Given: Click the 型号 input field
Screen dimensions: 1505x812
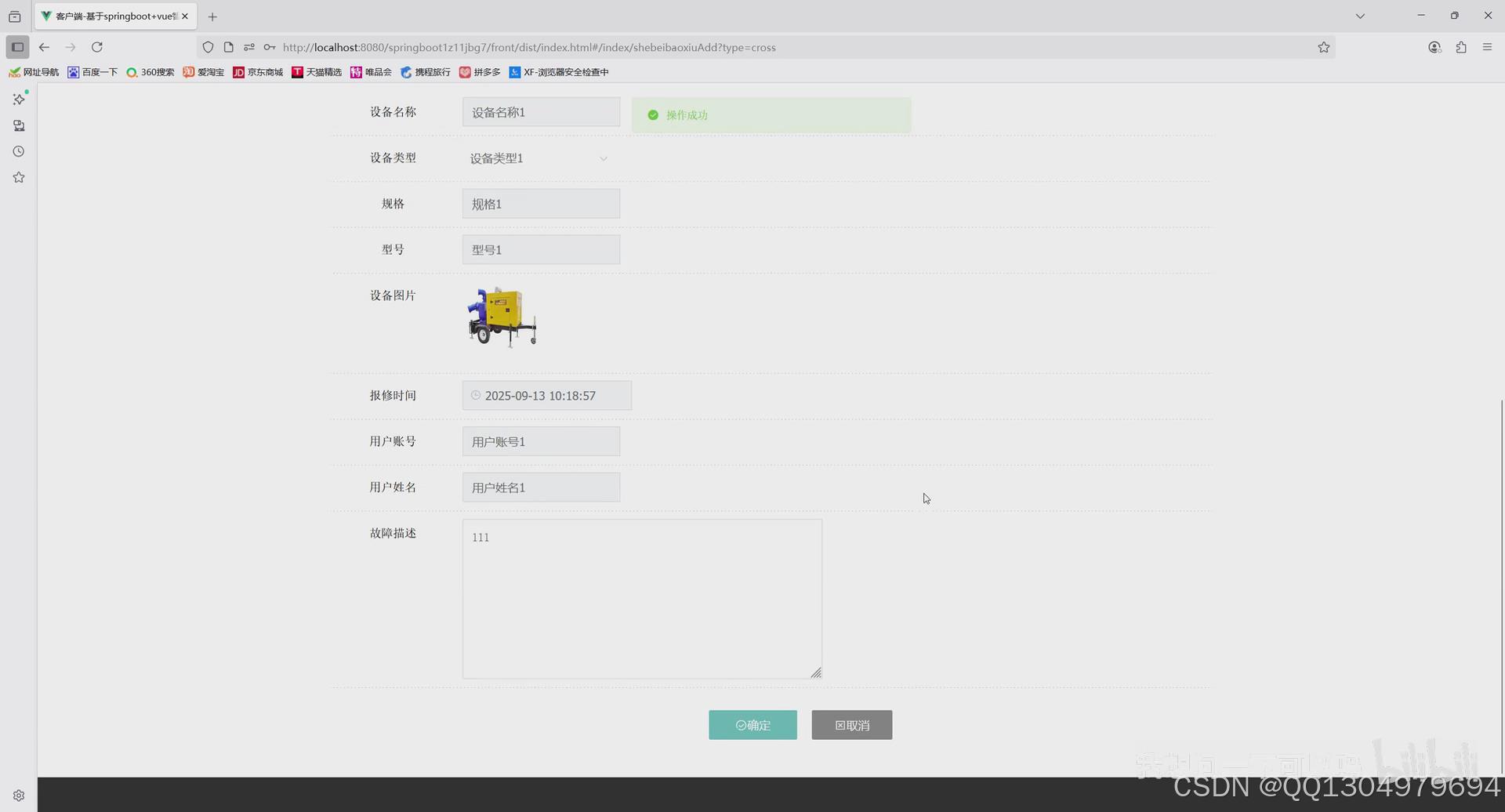Looking at the screenshot, I should (541, 249).
